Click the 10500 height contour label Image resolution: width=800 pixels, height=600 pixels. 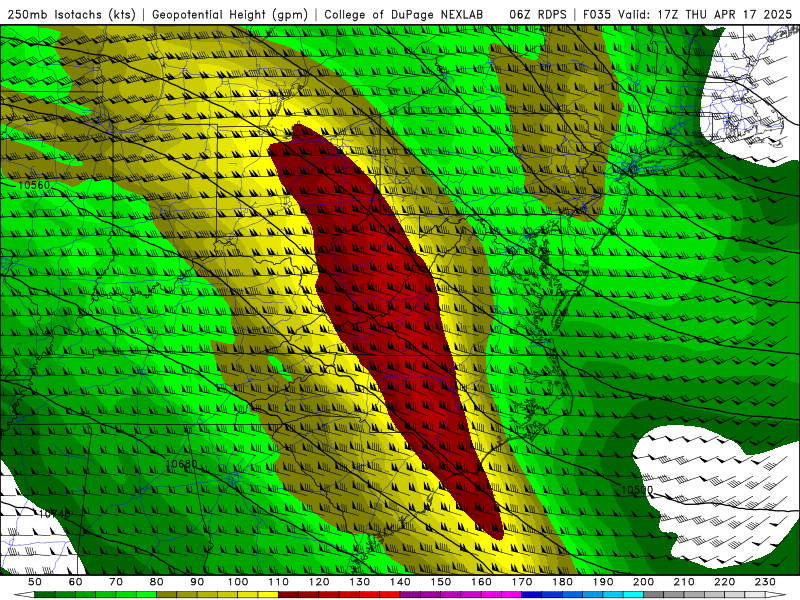coord(637,490)
